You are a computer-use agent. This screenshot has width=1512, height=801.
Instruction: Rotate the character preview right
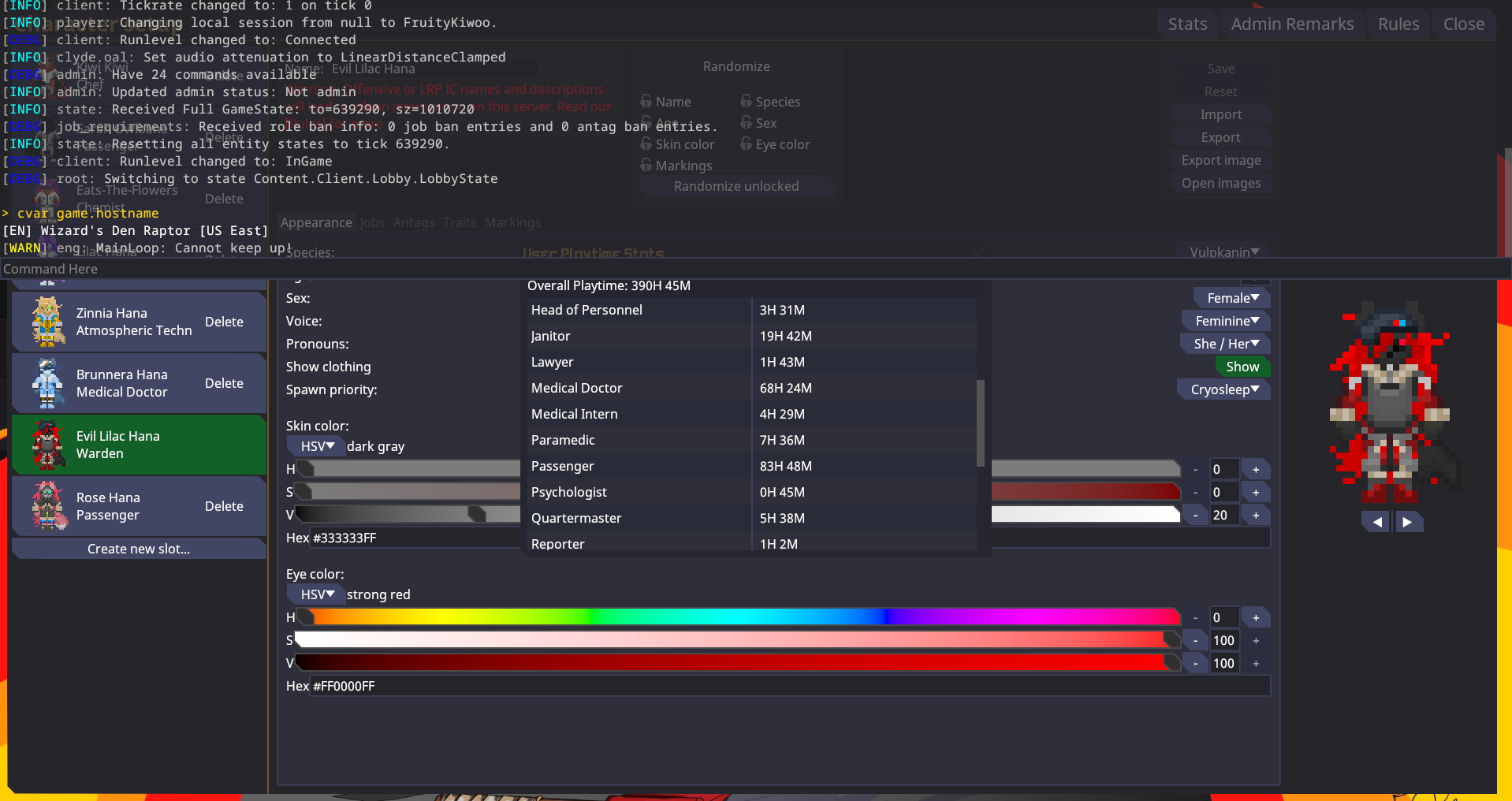point(1408,522)
